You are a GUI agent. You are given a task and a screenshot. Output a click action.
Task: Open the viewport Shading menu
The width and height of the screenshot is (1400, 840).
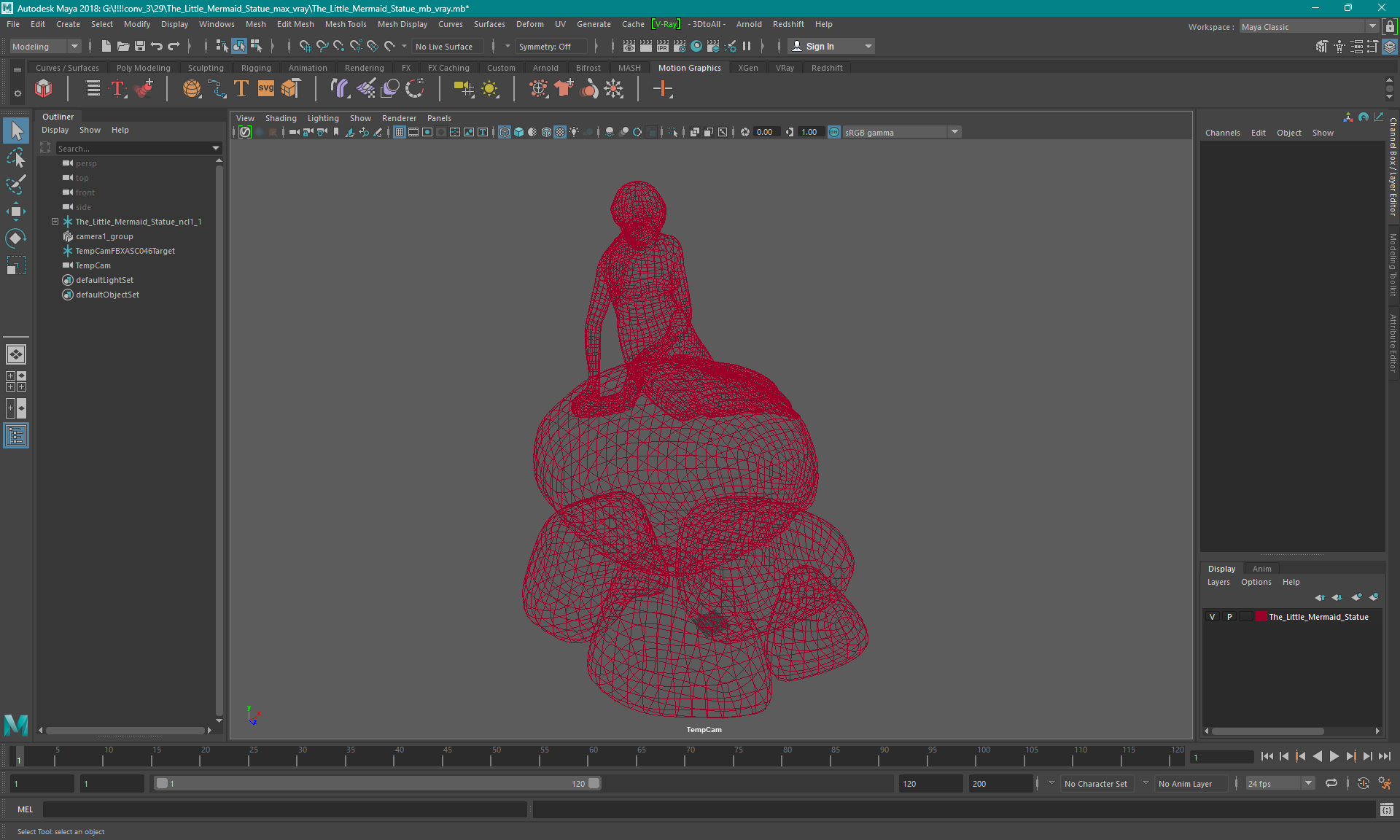(281, 118)
